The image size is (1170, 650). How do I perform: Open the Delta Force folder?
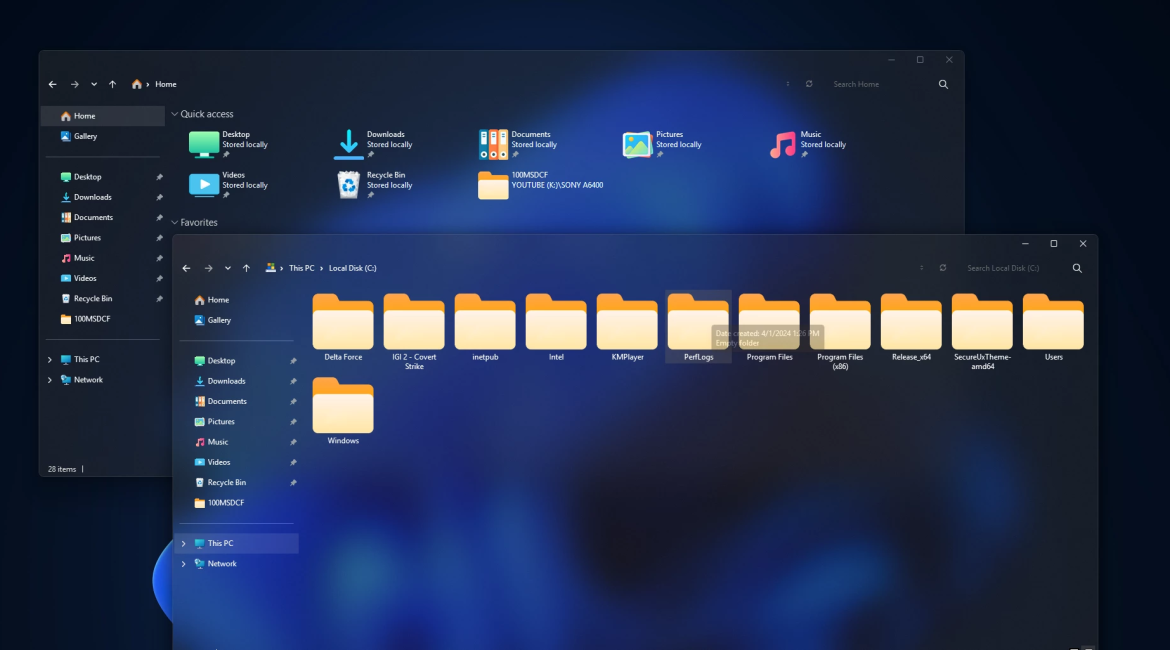point(343,325)
